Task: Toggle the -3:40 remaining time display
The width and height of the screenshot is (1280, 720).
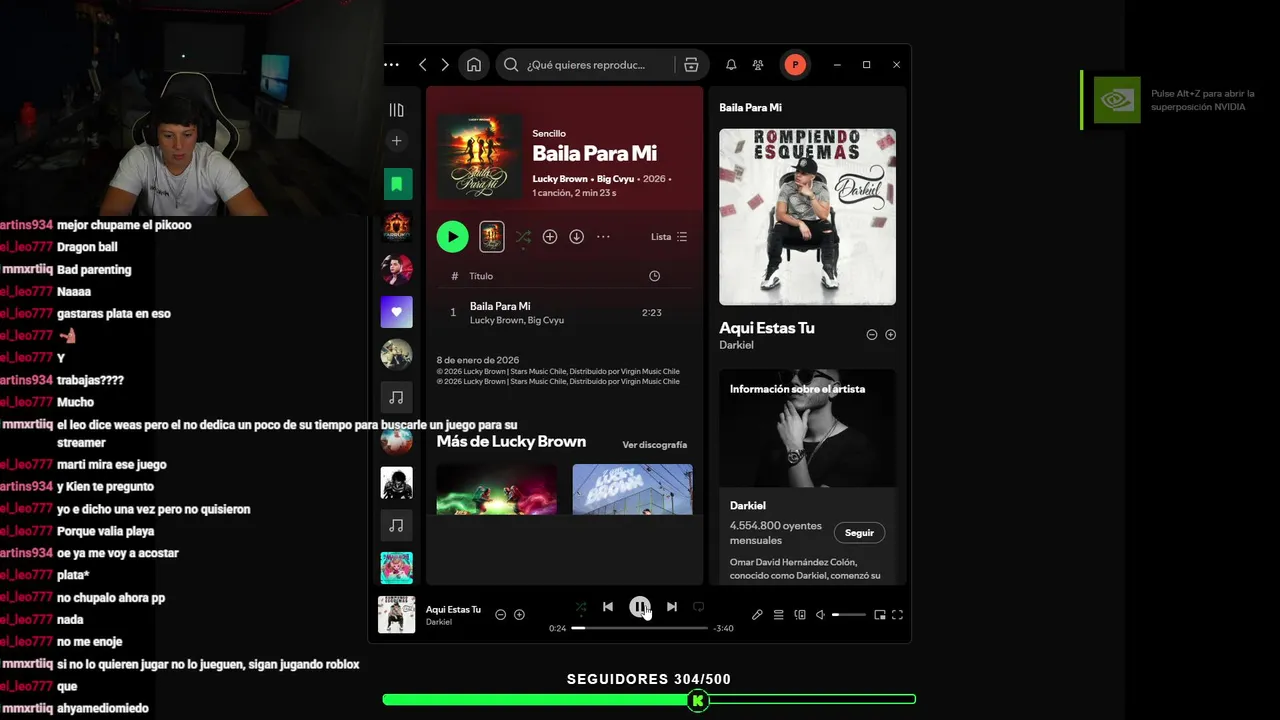Action: click(x=723, y=628)
